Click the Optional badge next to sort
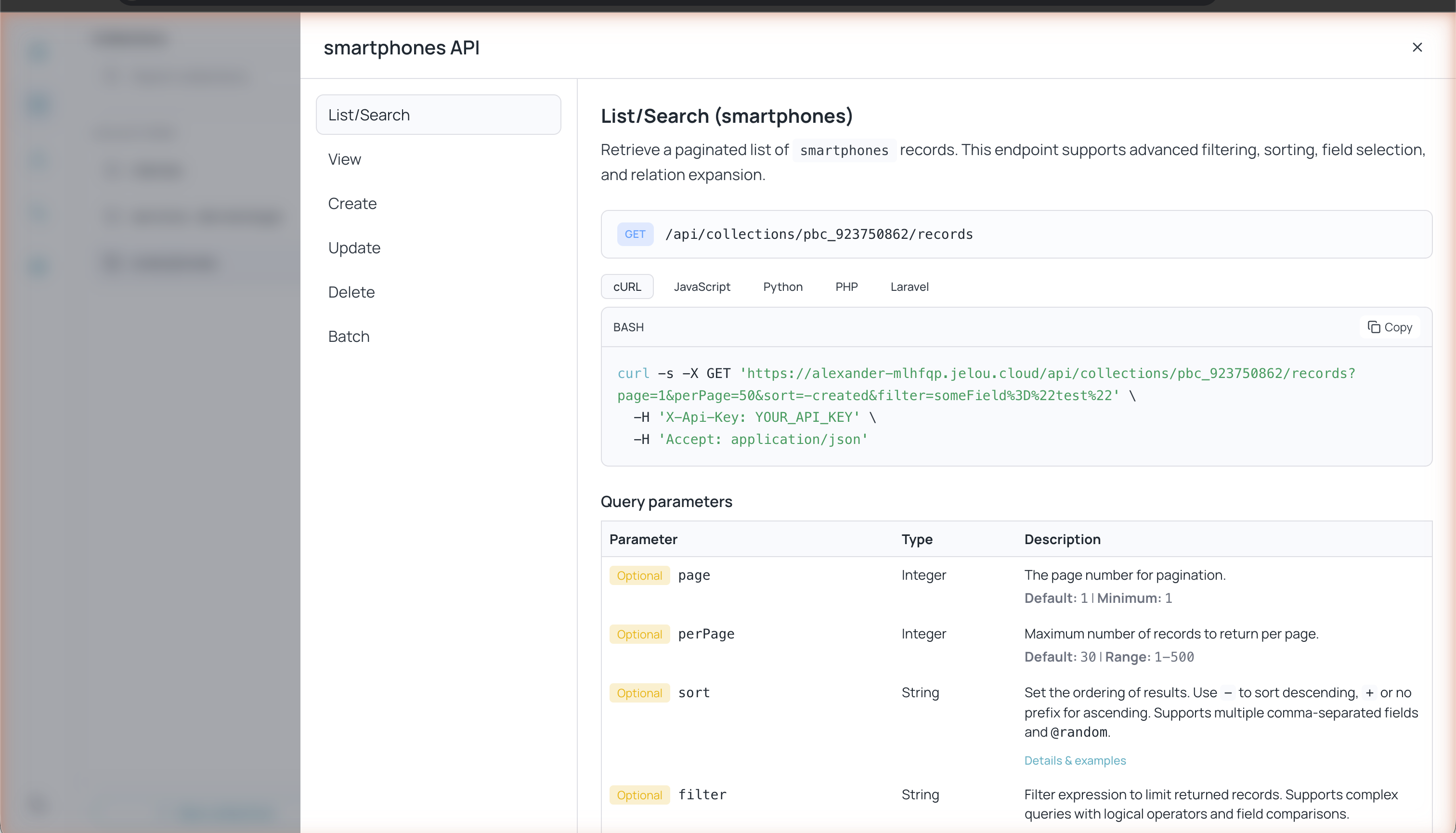This screenshot has width=1456, height=833. pyautogui.click(x=639, y=693)
